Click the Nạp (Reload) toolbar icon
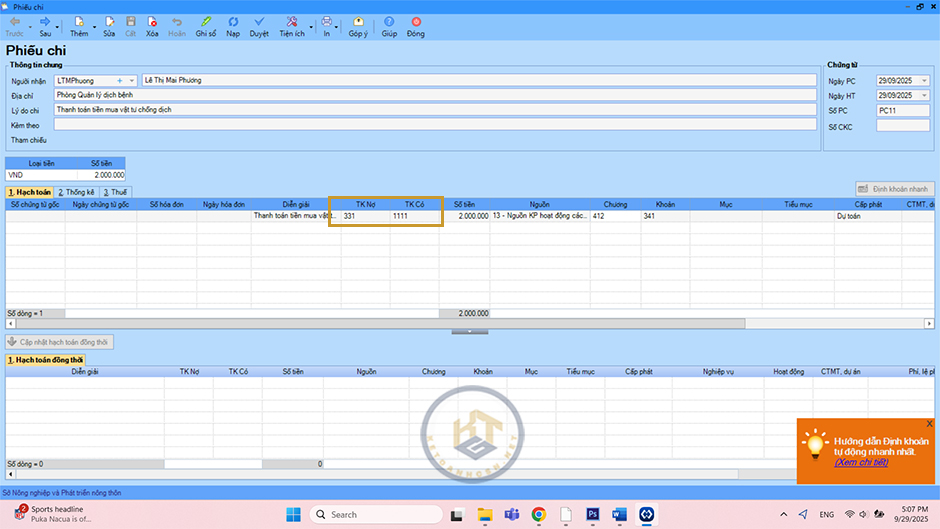Viewport: 940px width, 529px height. 233,22
